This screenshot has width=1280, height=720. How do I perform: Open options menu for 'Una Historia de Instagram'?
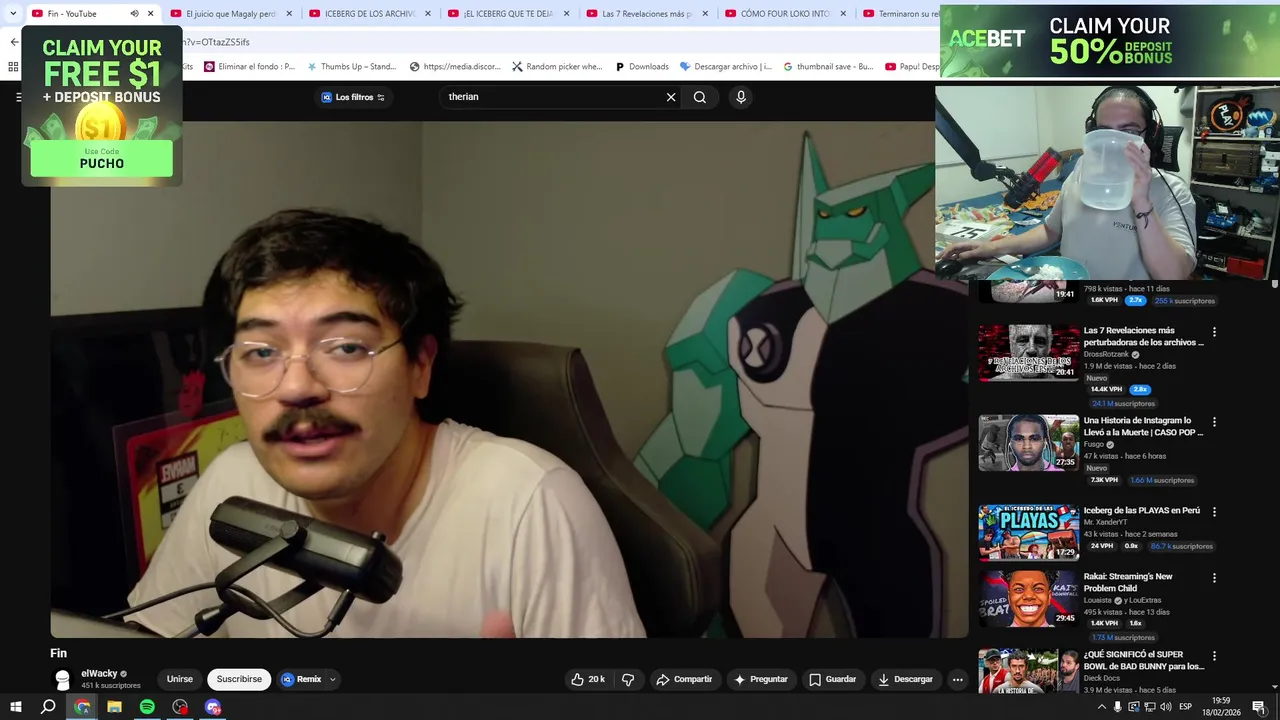pos(1214,422)
